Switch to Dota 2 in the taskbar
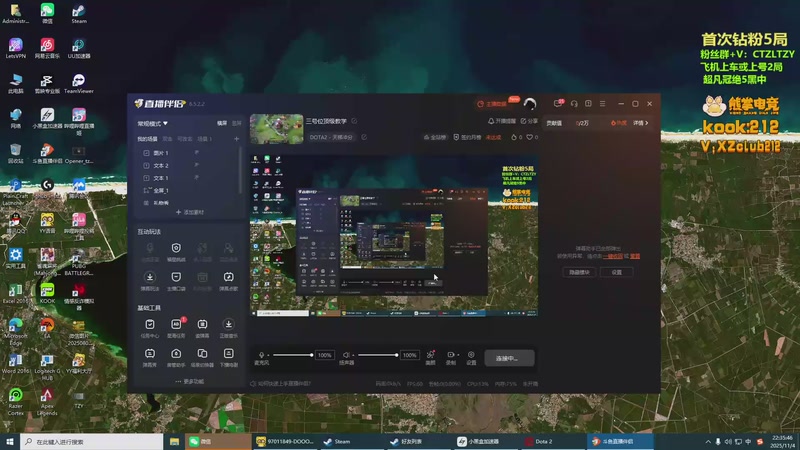This screenshot has width=800, height=450. click(554, 441)
